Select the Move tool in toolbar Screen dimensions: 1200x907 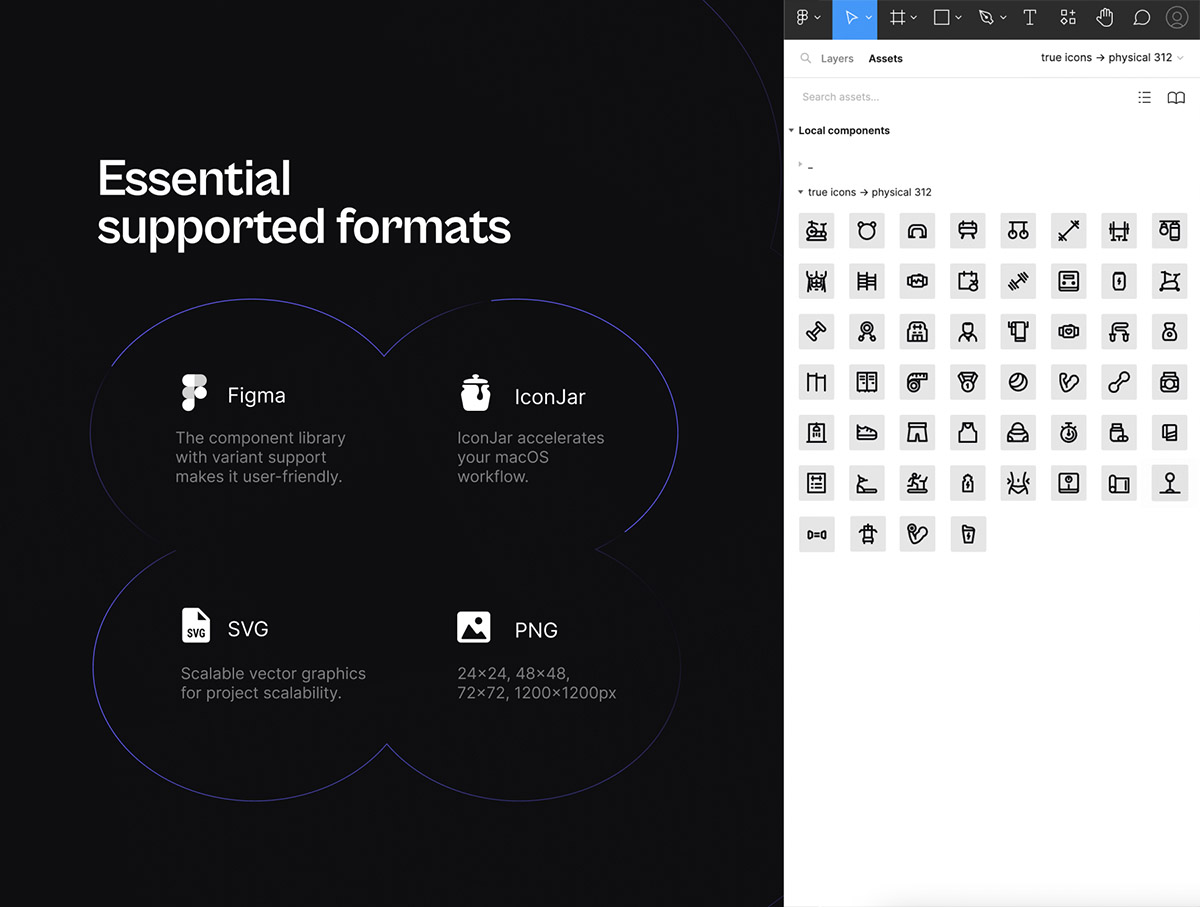(851, 18)
